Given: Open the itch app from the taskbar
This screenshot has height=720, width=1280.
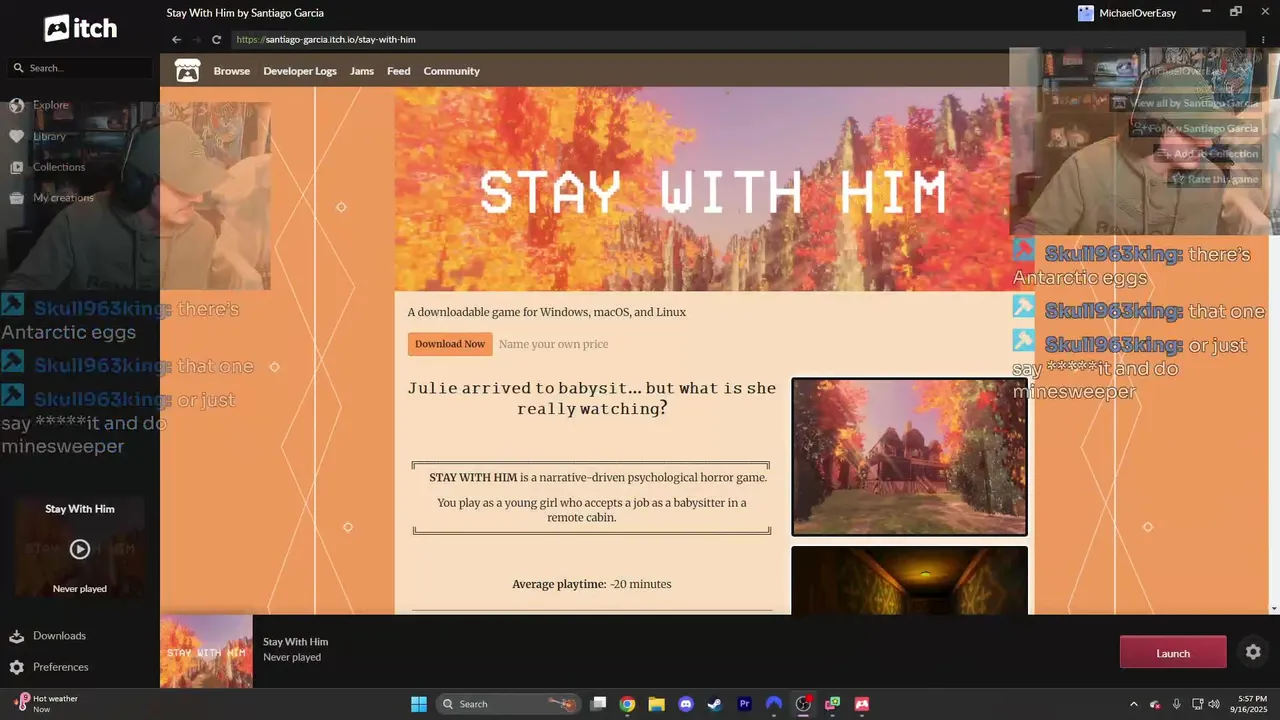Looking at the screenshot, I should (x=862, y=704).
